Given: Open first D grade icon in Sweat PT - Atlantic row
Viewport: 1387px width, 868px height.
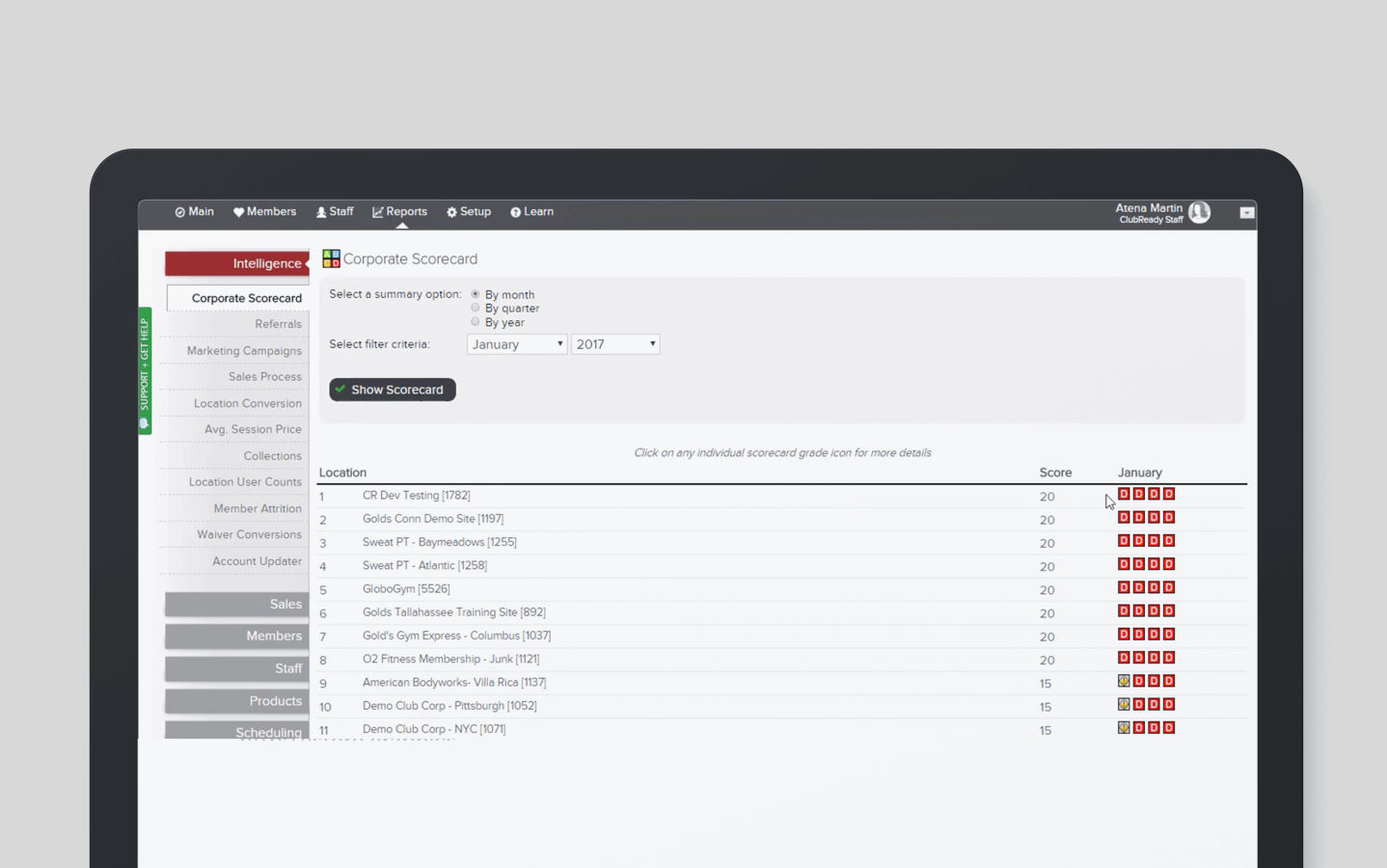Looking at the screenshot, I should [1124, 564].
